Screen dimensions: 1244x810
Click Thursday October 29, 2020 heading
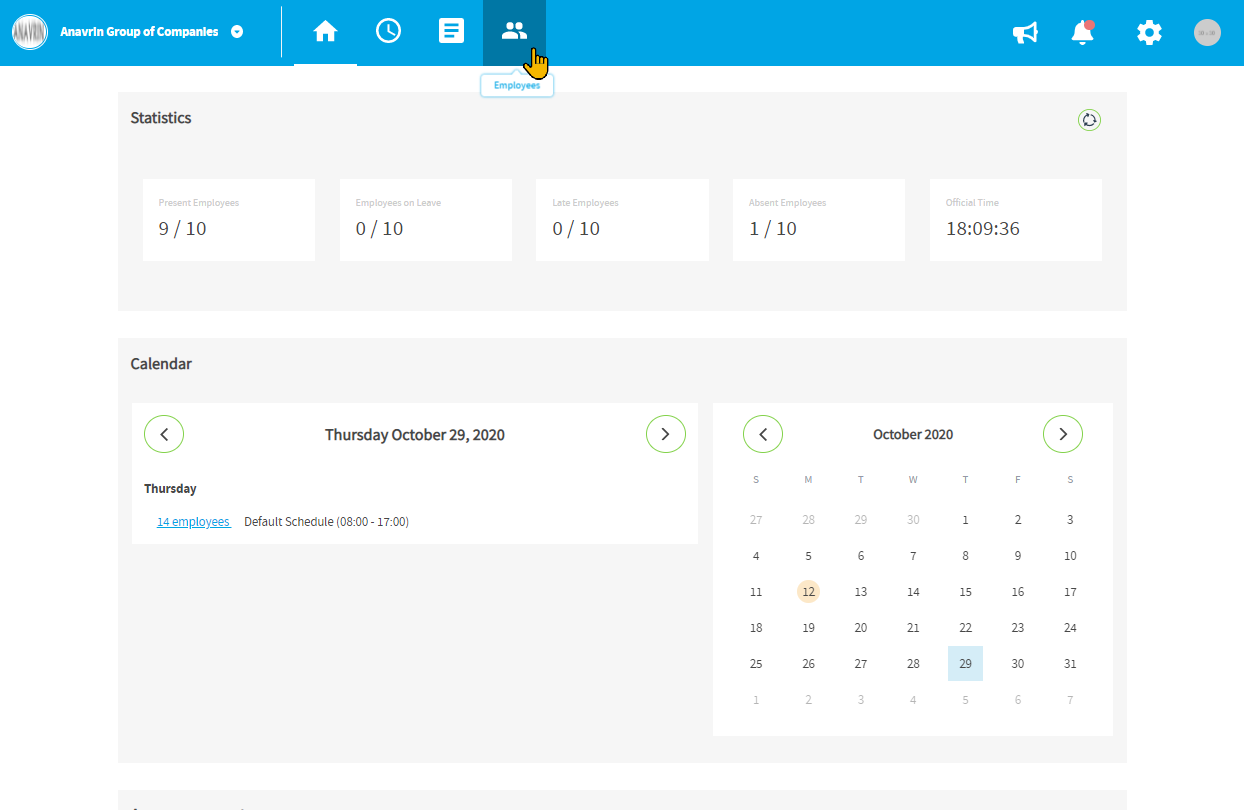click(x=415, y=435)
